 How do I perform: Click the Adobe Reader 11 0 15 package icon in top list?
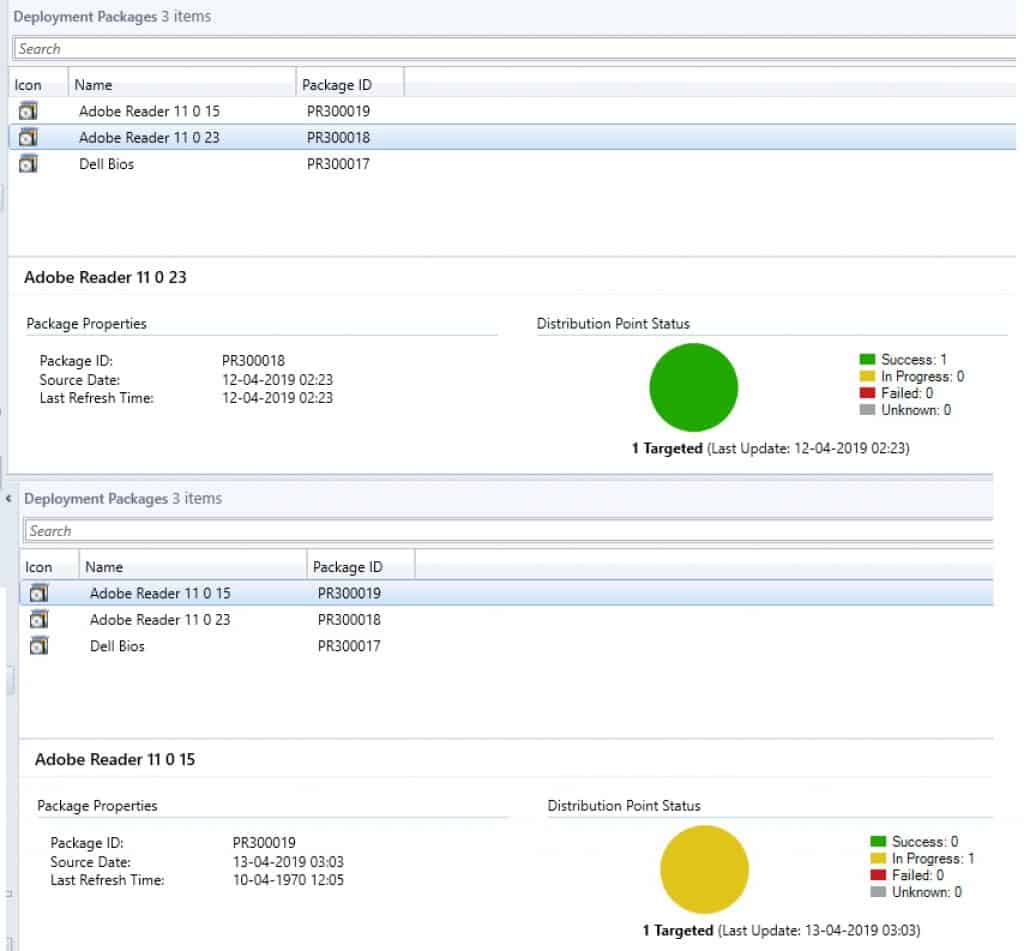tap(27, 111)
